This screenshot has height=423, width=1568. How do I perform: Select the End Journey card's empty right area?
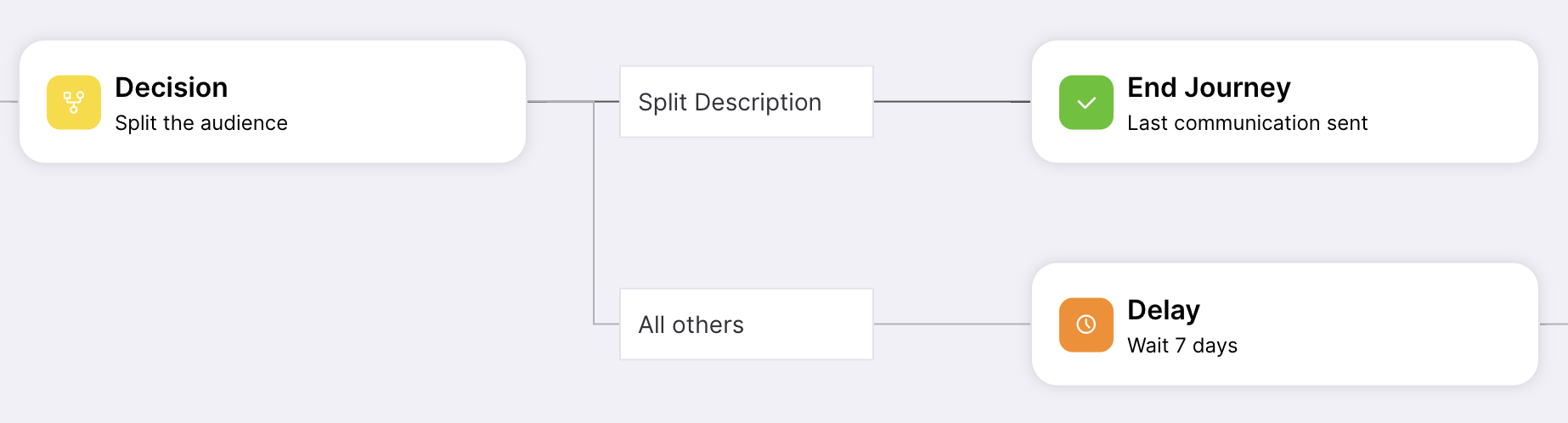(x=1452, y=102)
